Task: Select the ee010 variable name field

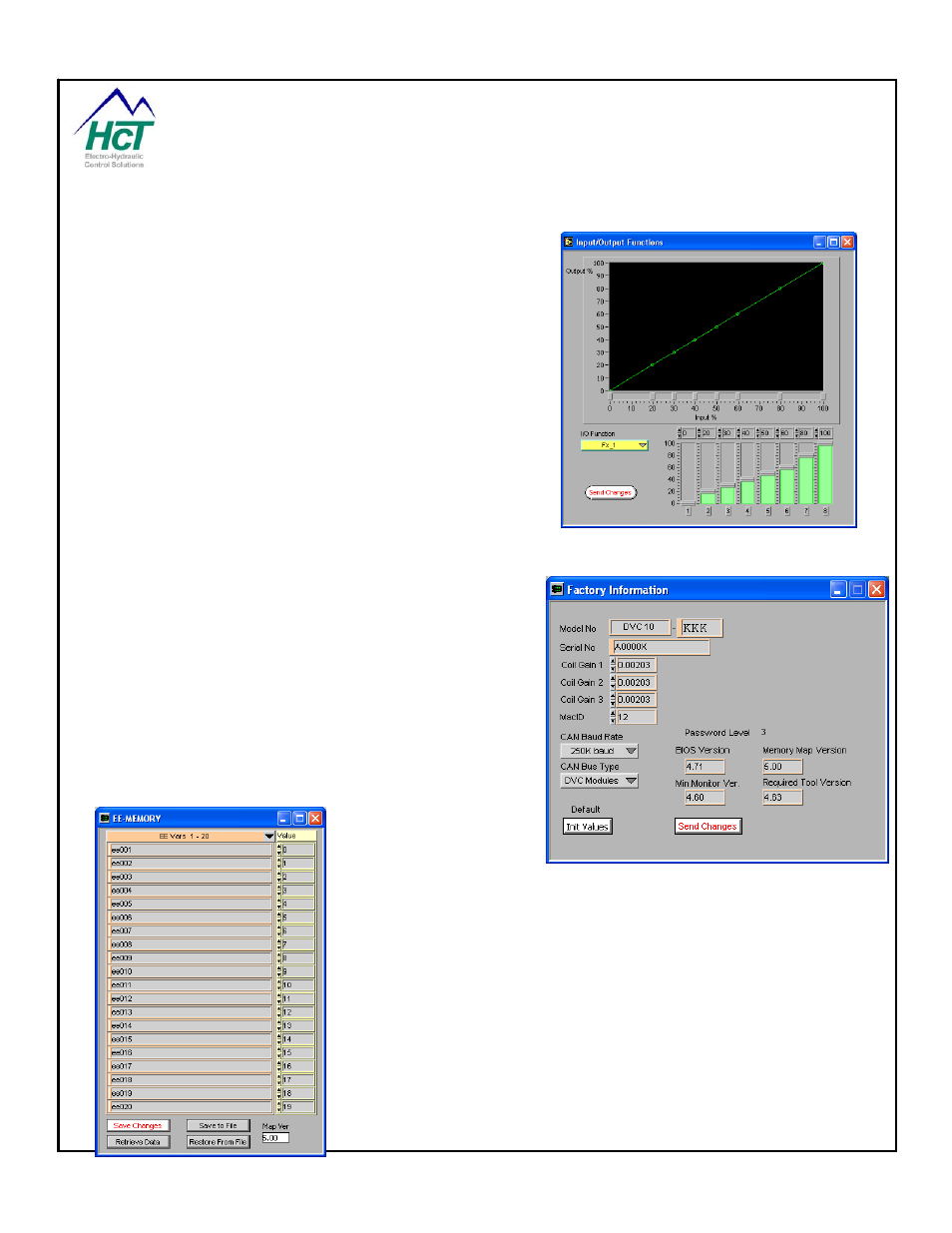Action: pyautogui.click(x=189, y=971)
